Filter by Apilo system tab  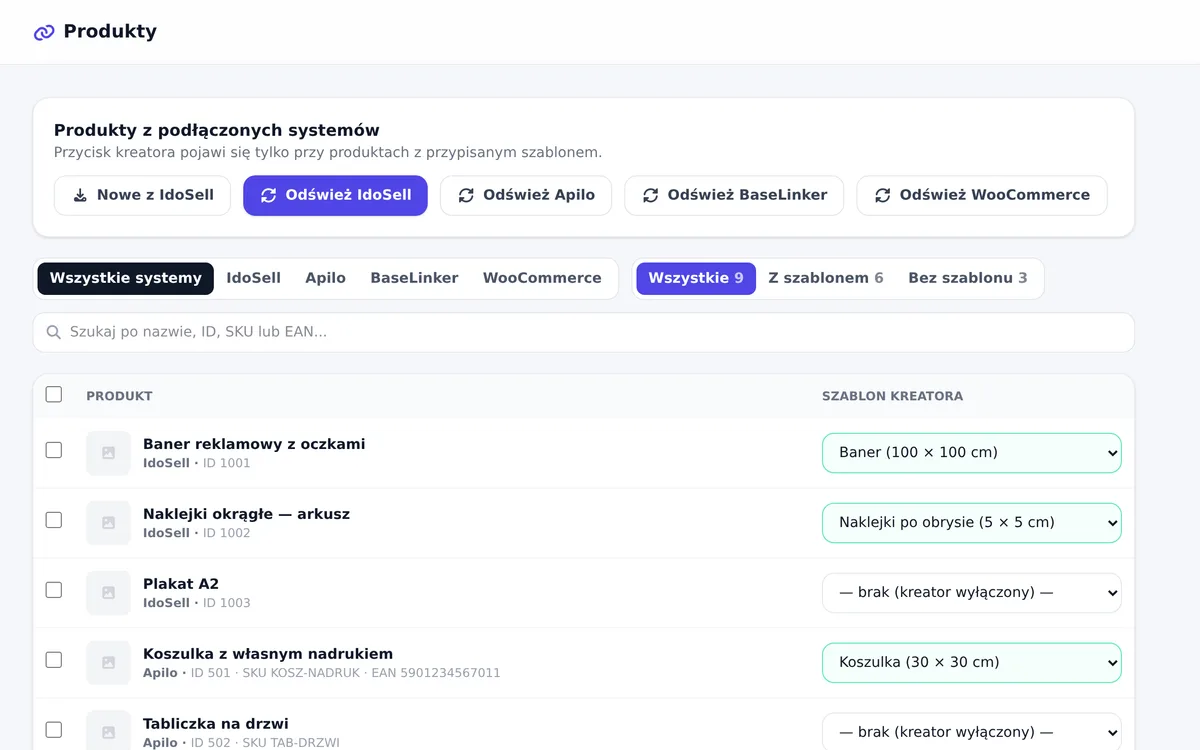pos(326,279)
